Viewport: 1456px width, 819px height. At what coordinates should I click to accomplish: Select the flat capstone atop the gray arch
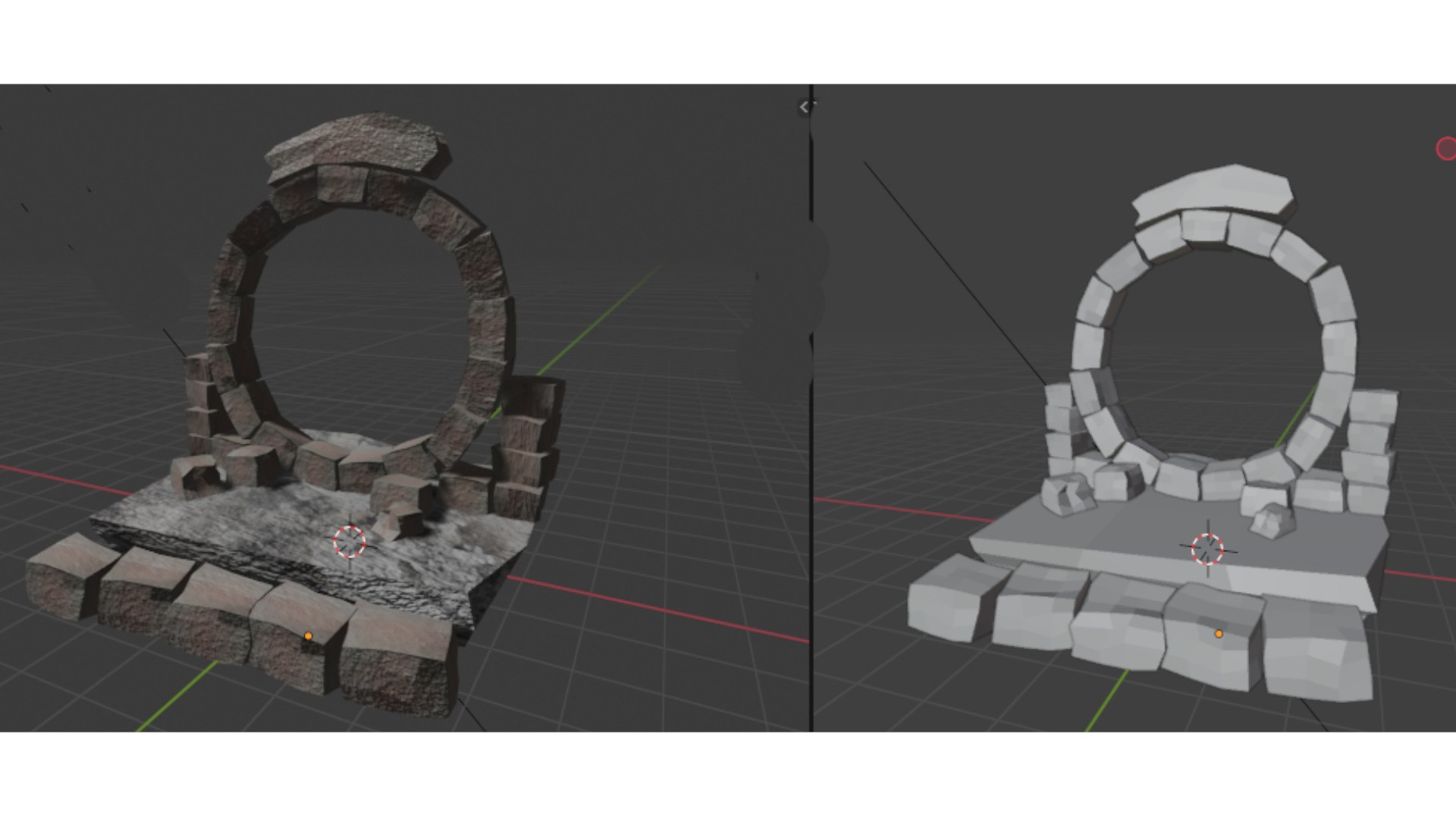(x=1213, y=191)
